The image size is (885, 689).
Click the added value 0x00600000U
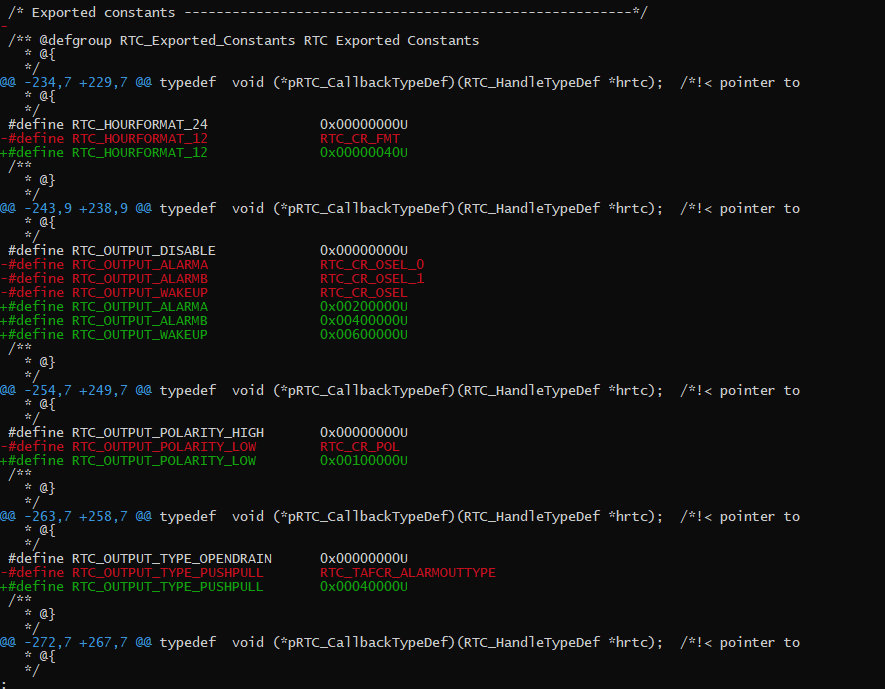pyautogui.click(x=364, y=334)
